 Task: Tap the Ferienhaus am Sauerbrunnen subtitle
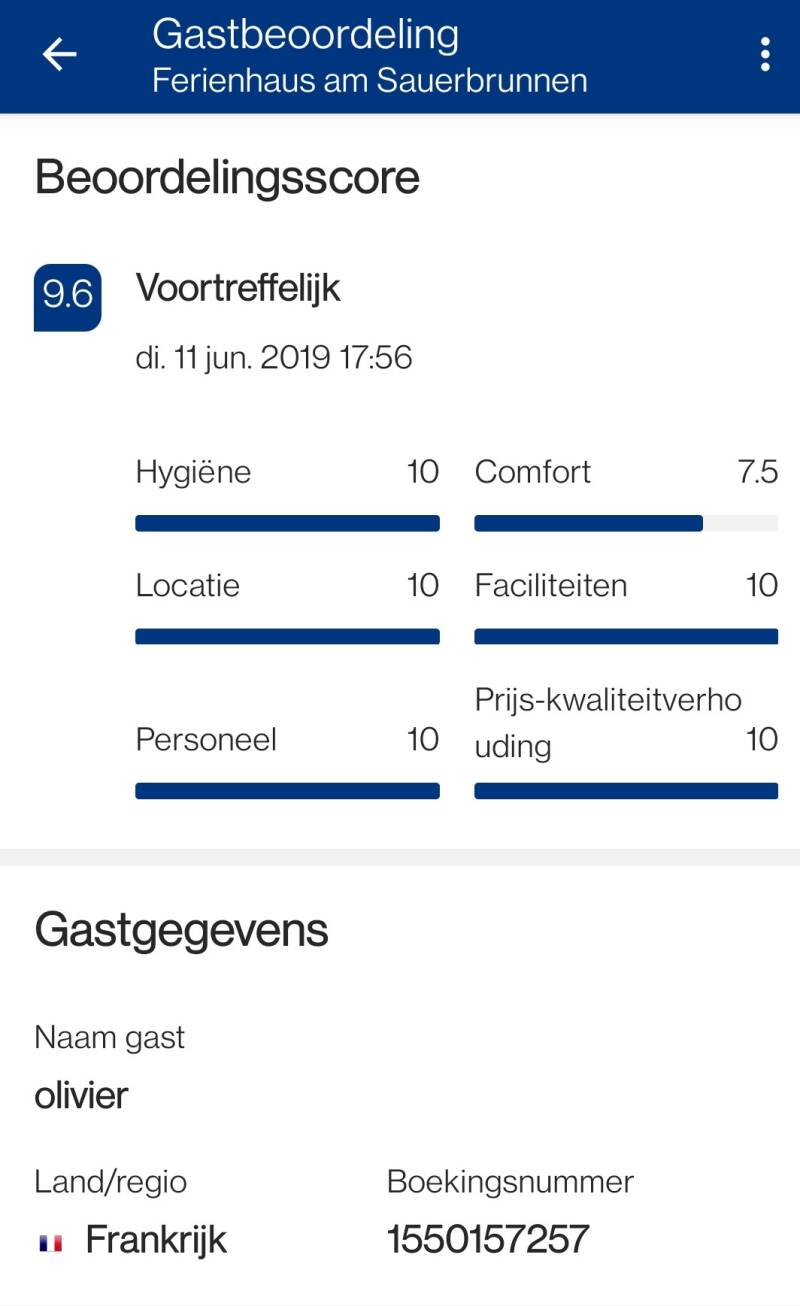click(x=369, y=81)
